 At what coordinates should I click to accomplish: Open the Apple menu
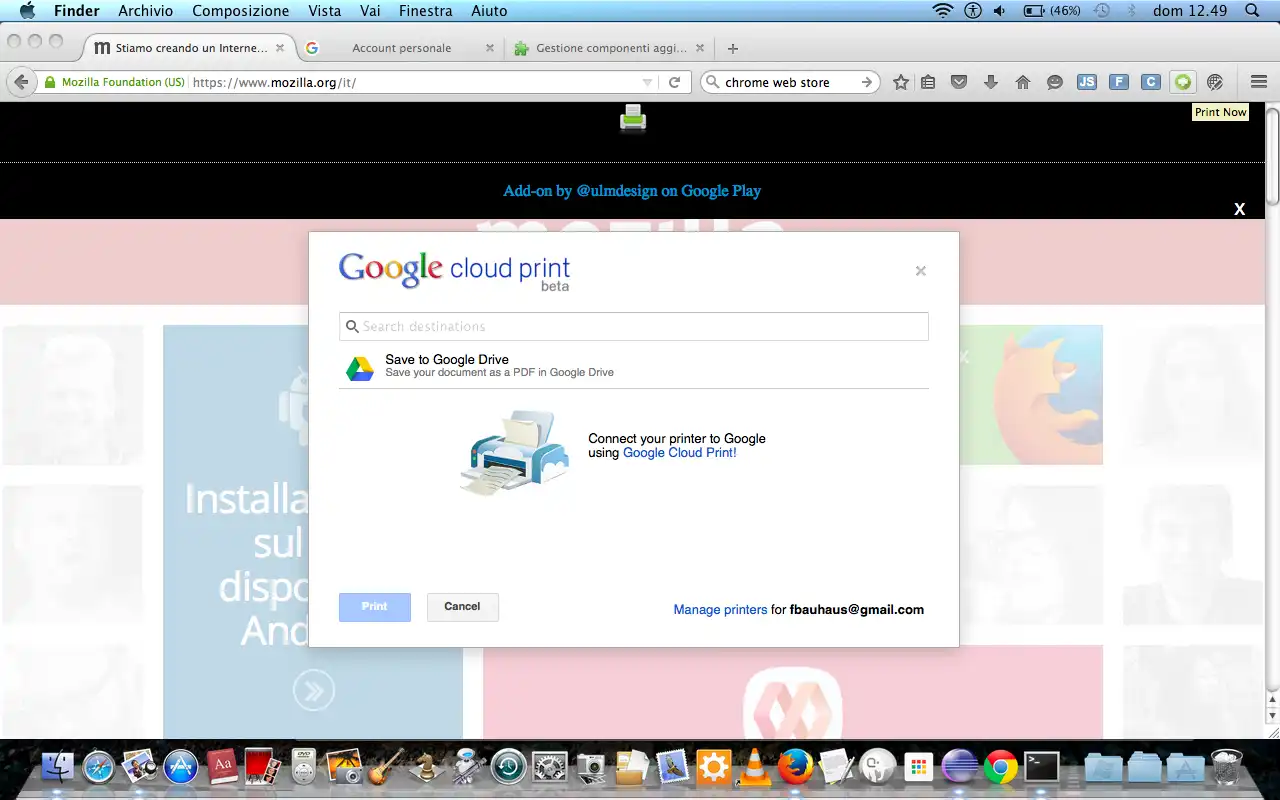[x=27, y=11]
